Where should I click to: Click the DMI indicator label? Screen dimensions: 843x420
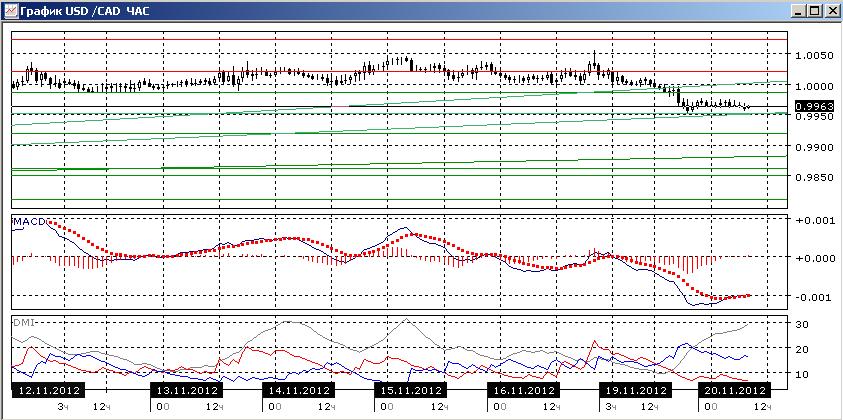click(23, 322)
